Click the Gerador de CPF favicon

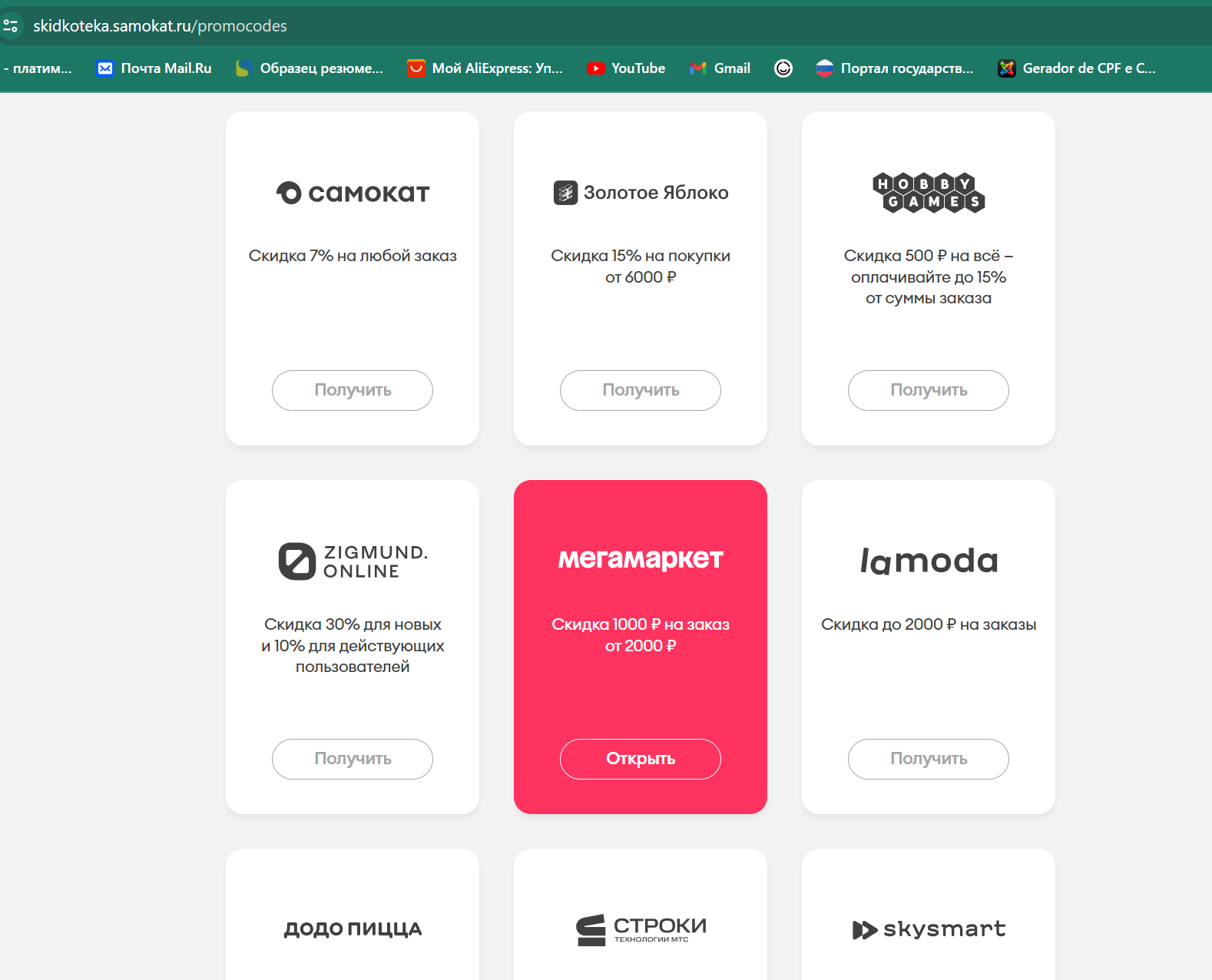click(1006, 68)
